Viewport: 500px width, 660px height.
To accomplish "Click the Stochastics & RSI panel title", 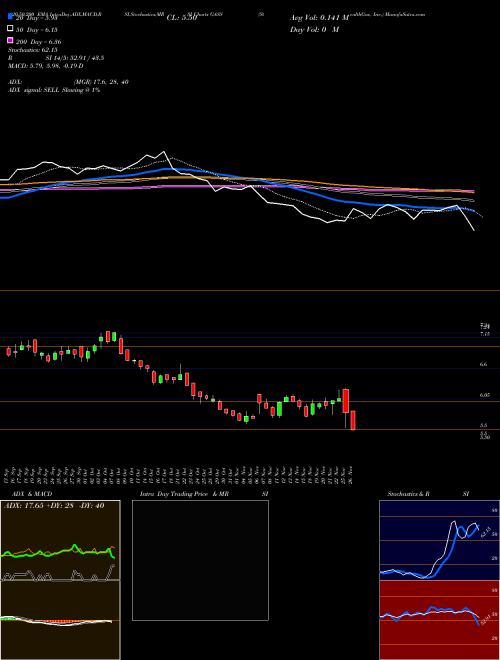I will (428, 494).
